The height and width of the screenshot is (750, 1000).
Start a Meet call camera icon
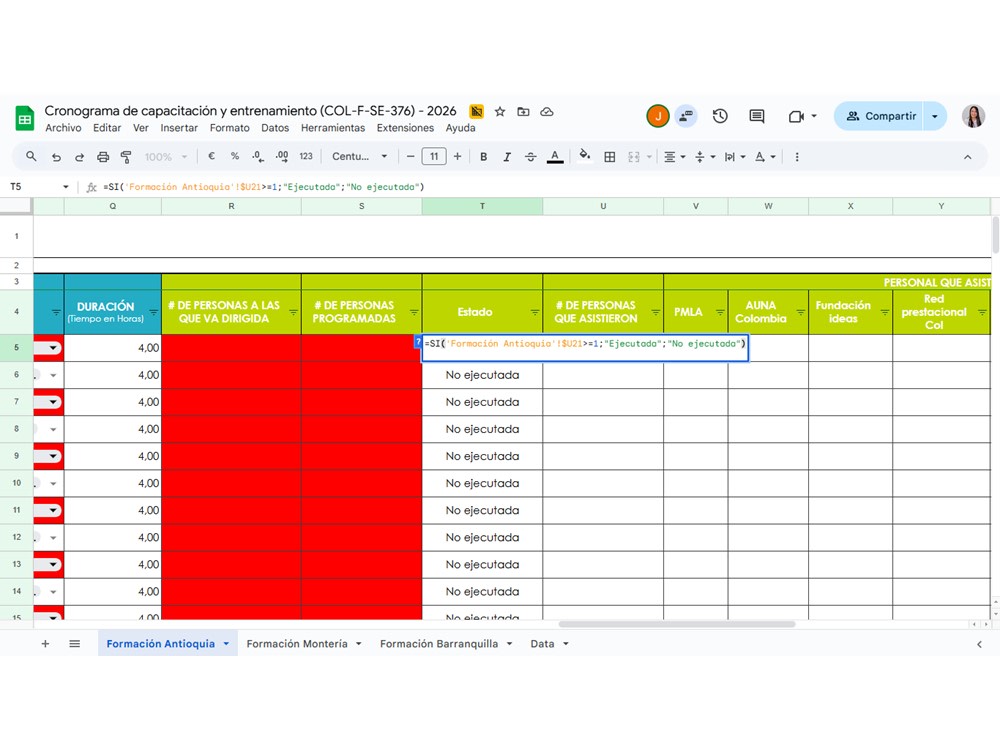tap(796, 116)
